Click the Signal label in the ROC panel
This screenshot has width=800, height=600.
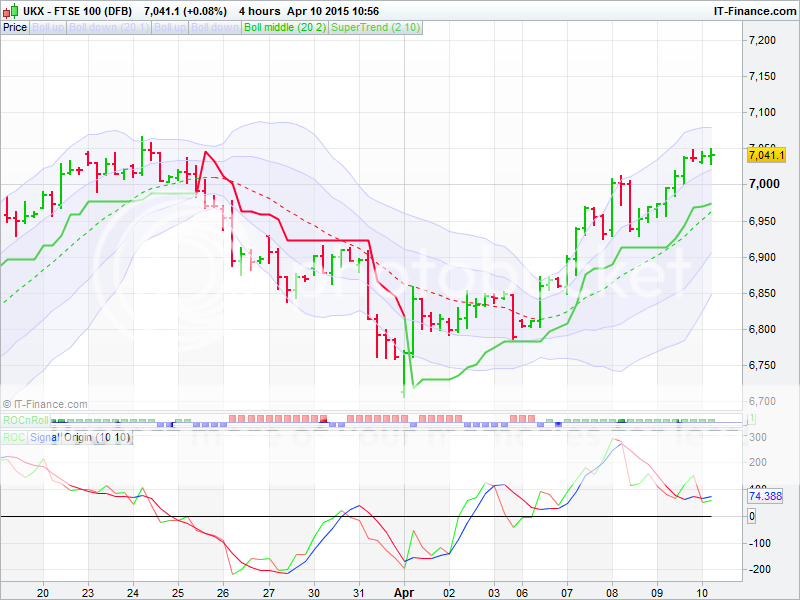pos(45,438)
